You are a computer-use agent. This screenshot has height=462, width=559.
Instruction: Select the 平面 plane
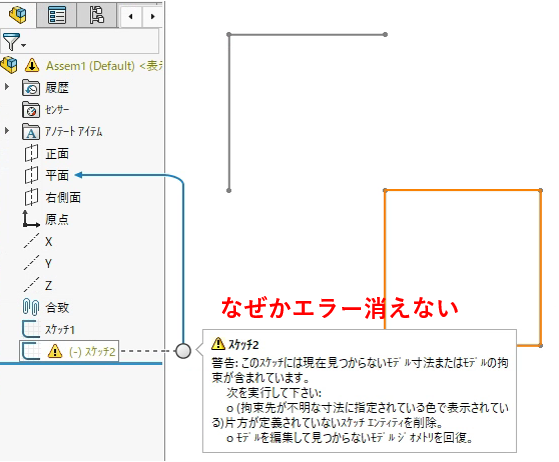[x=57, y=175]
